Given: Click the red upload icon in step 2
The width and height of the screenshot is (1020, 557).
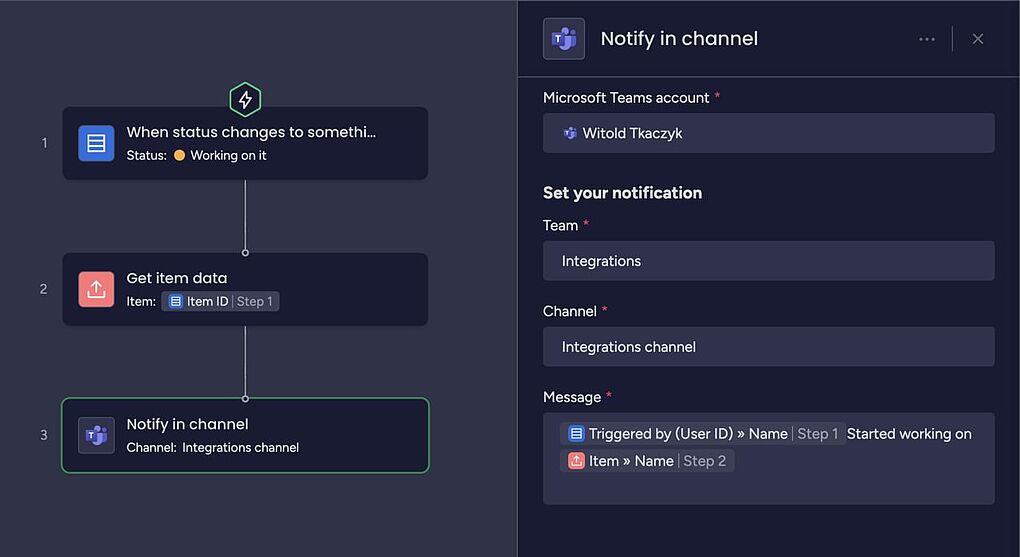Looking at the screenshot, I should pos(96,289).
